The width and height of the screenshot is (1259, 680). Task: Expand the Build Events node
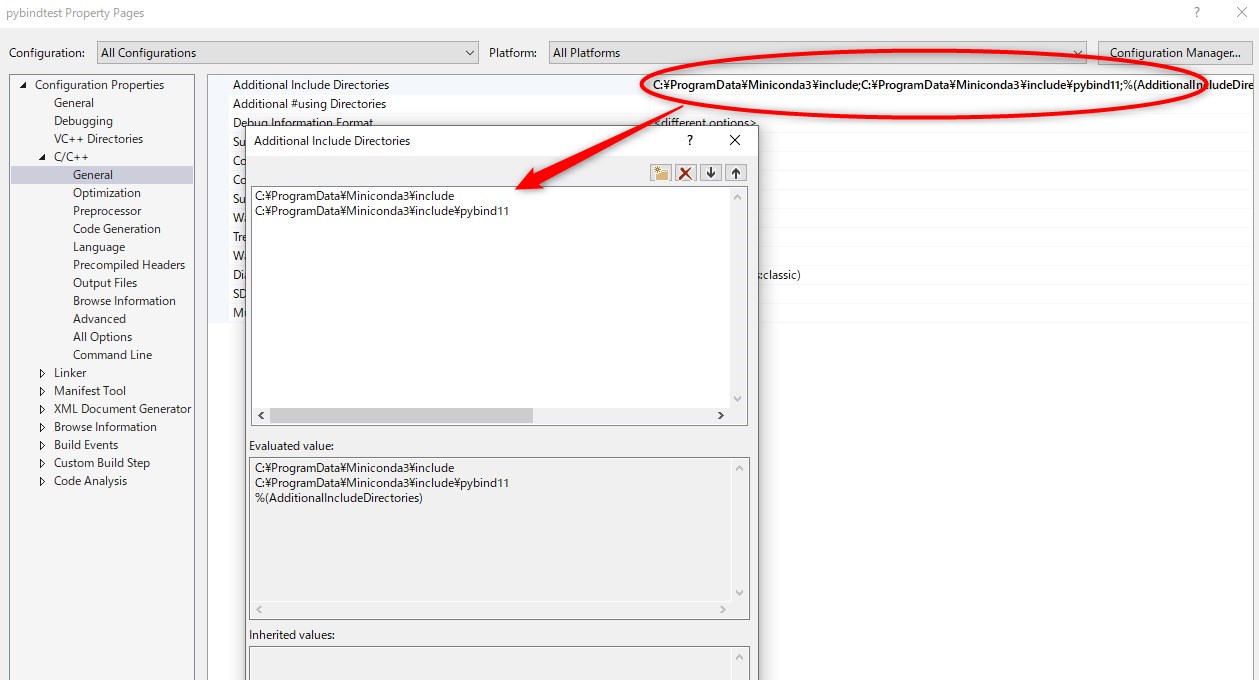click(x=43, y=445)
